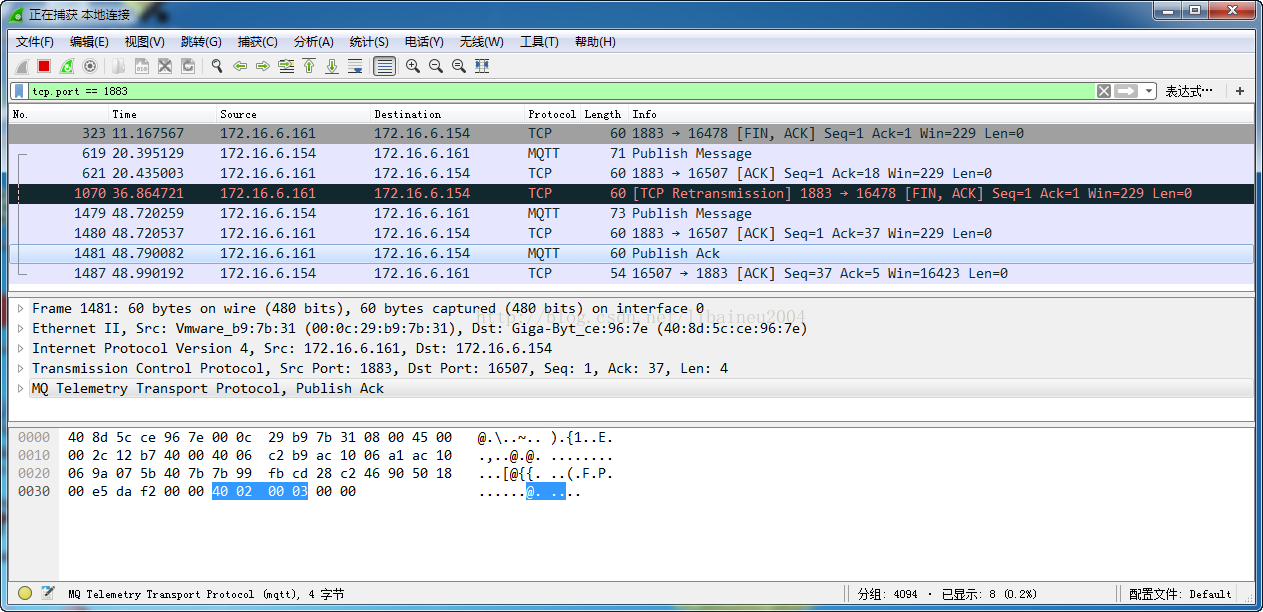
Task: Select packet 619 Publish Message row
Action: point(631,153)
